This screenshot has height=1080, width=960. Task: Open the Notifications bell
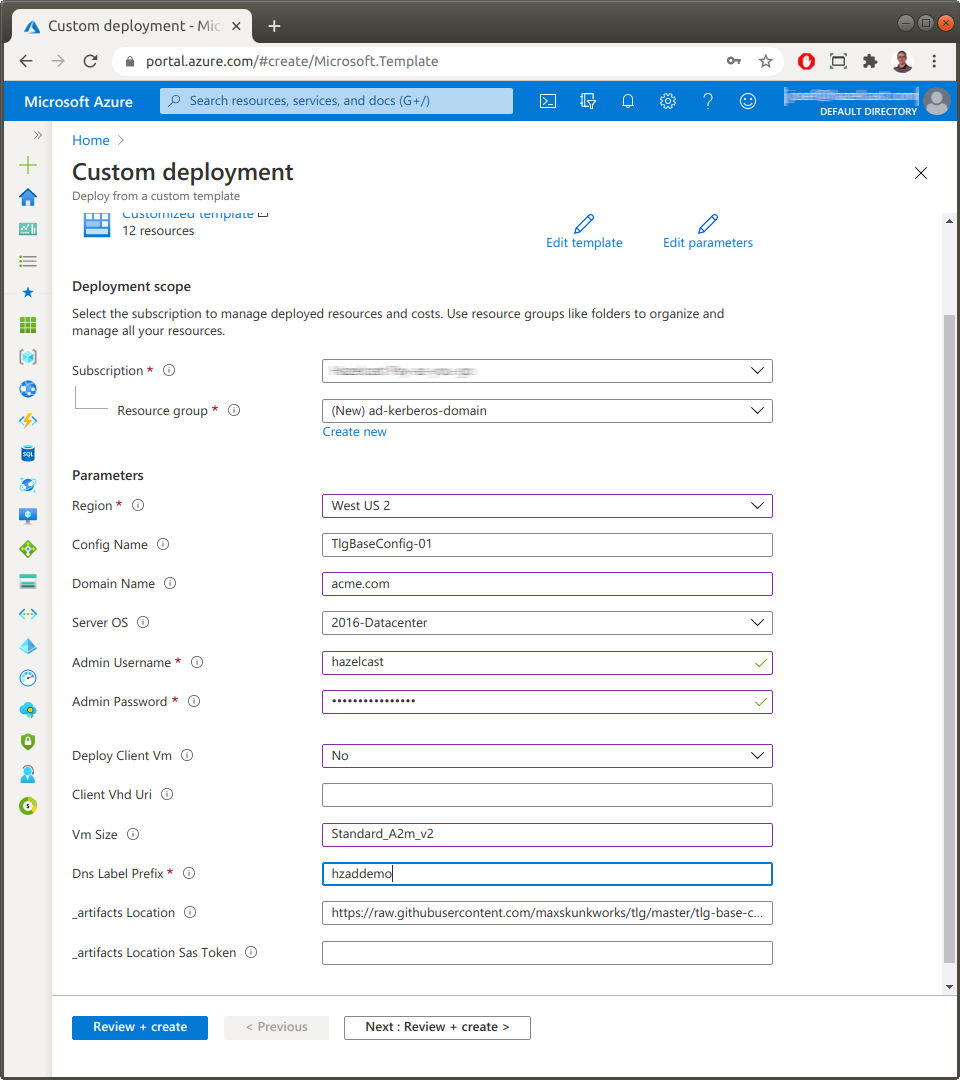click(x=627, y=101)
